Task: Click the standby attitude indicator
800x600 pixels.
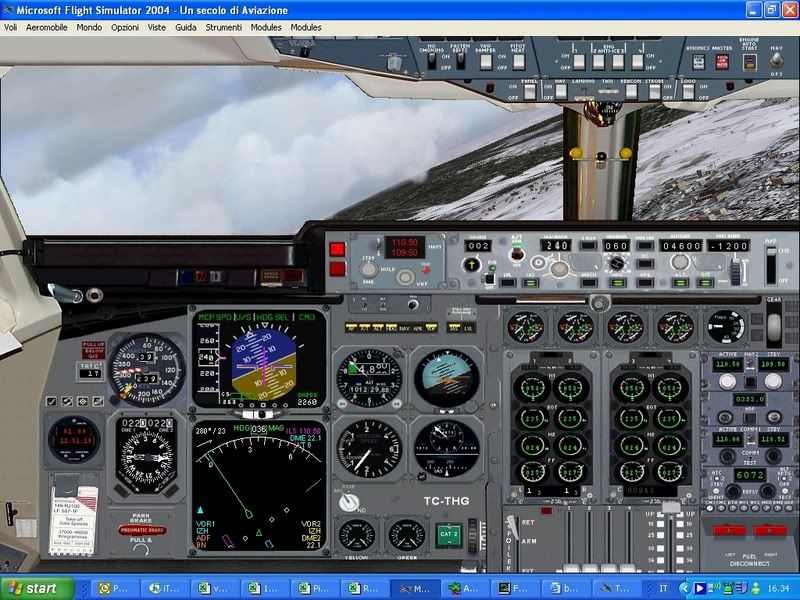Action: 446,378
